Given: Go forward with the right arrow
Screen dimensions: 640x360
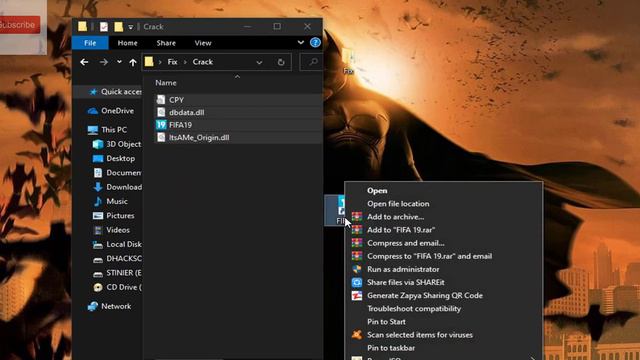Looking at the screenshot, I should point(104,62).
